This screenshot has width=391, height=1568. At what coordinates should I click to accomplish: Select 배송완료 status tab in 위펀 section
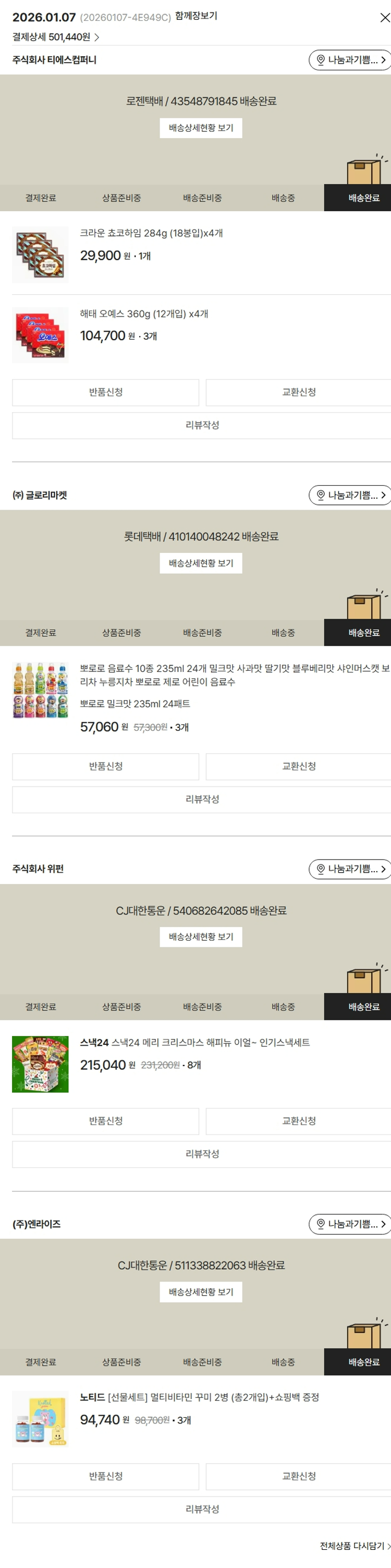pyautogui.click(x=363, y=1007)
